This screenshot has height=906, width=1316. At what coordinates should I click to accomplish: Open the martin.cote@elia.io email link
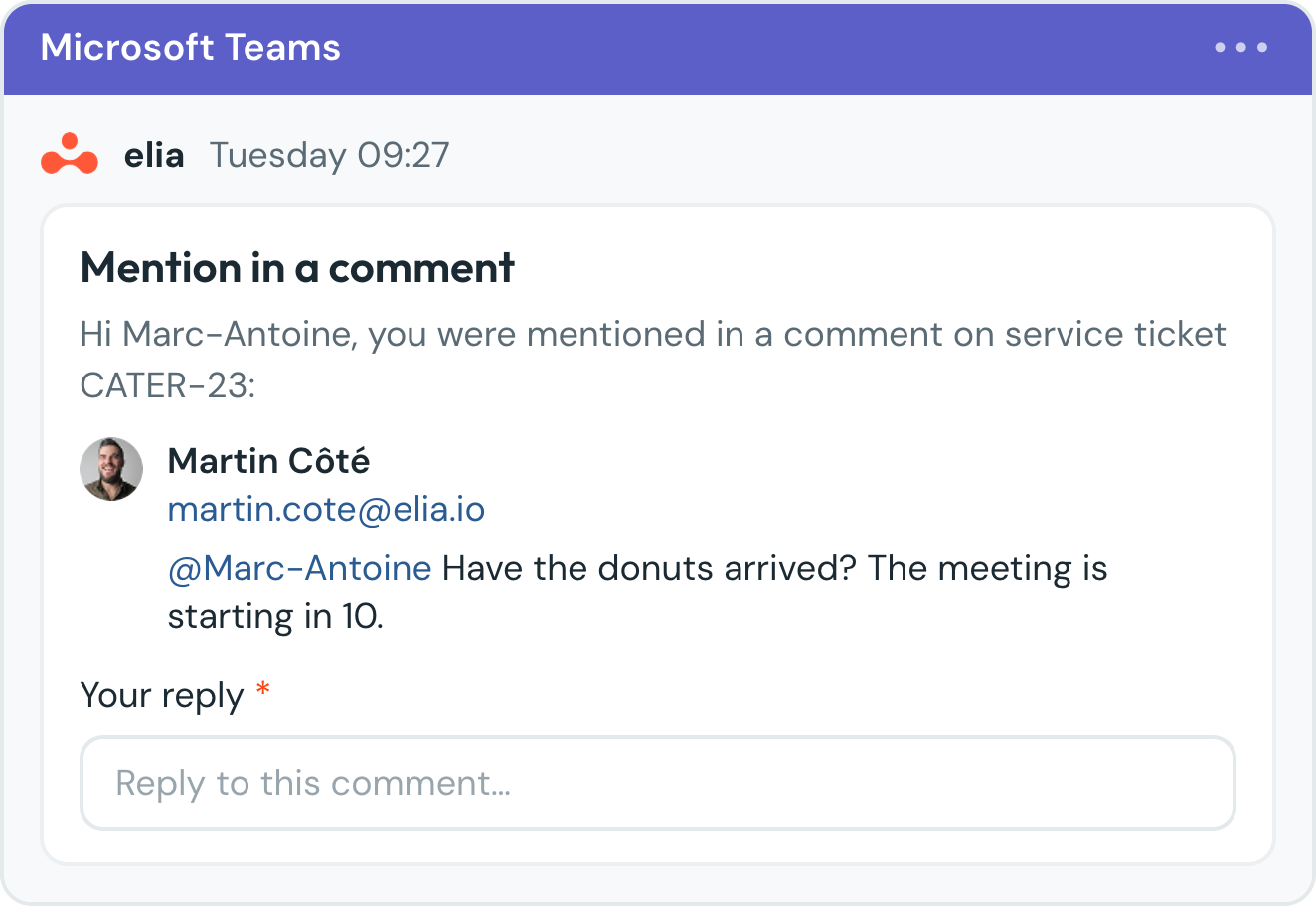326,509
